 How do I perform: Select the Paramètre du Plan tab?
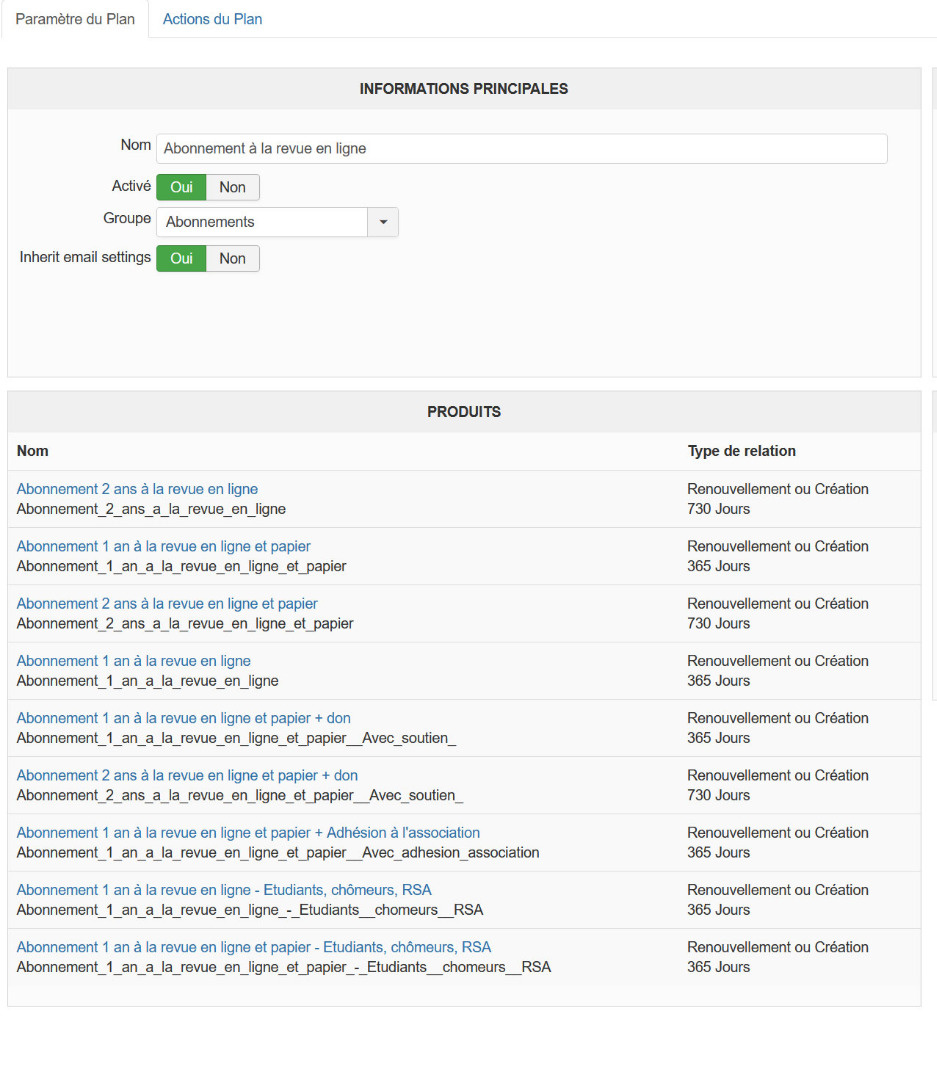pos(75,19)
